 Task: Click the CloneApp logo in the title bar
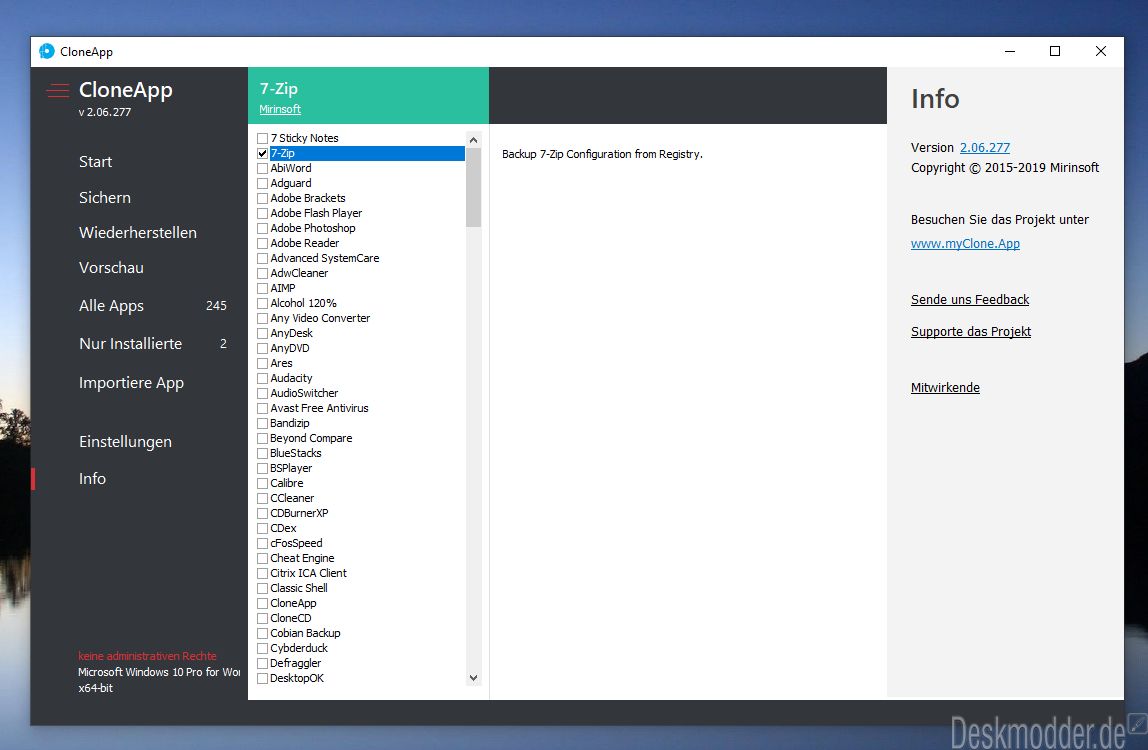47,51
